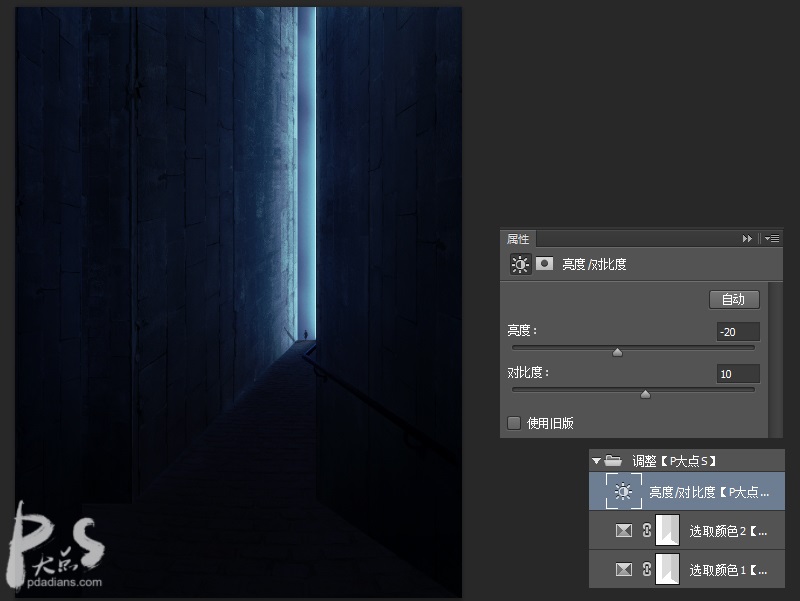Click the 选取颜色 2 mask link icon

pos(646,531)
